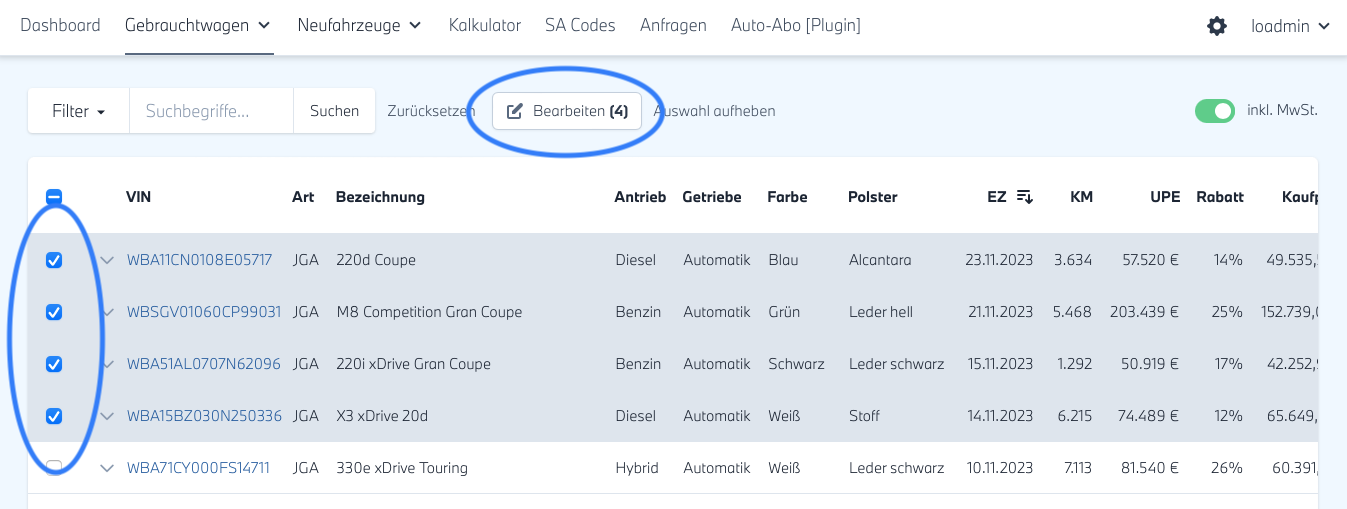Screen dimensions: 1347x509
Task: Open the loadmin user menu
Action: point(1290,26)
